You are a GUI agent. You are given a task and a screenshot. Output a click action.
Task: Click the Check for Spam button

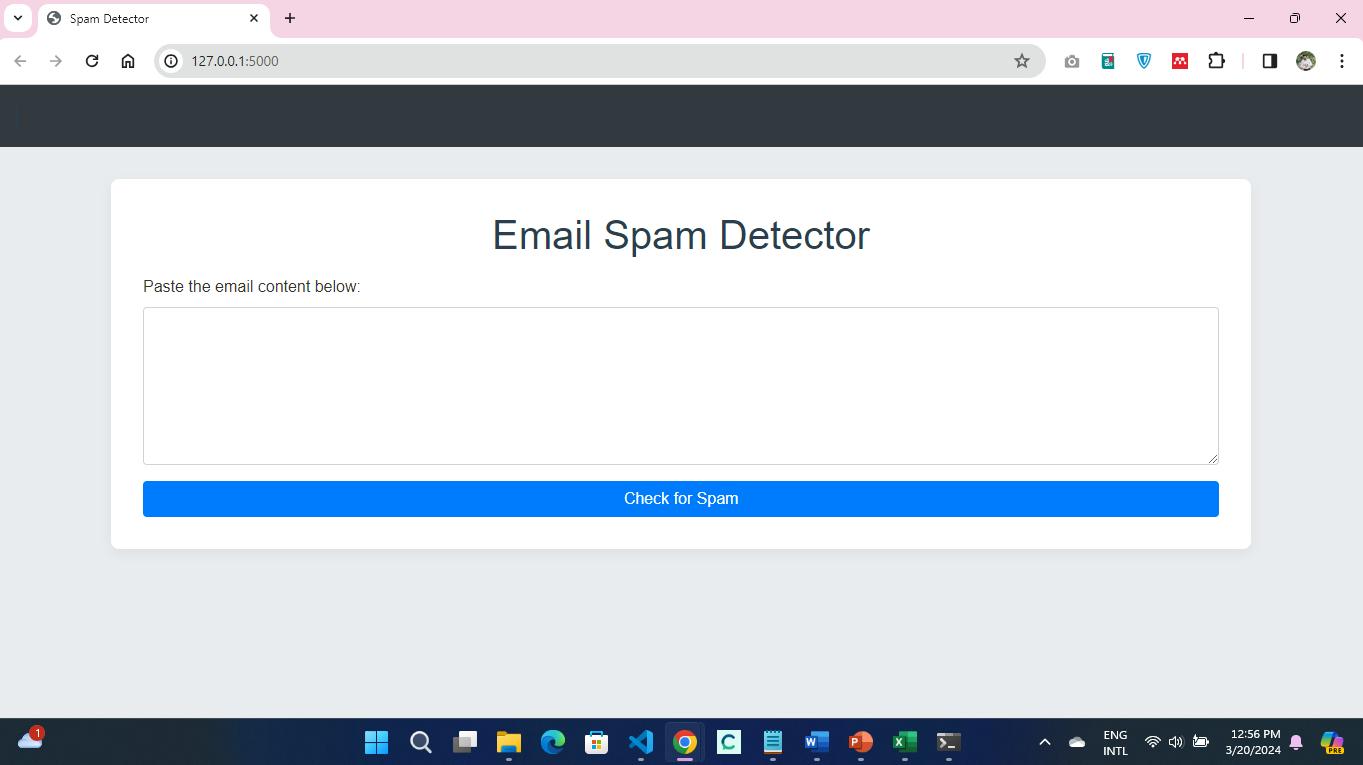click(680, 499)
